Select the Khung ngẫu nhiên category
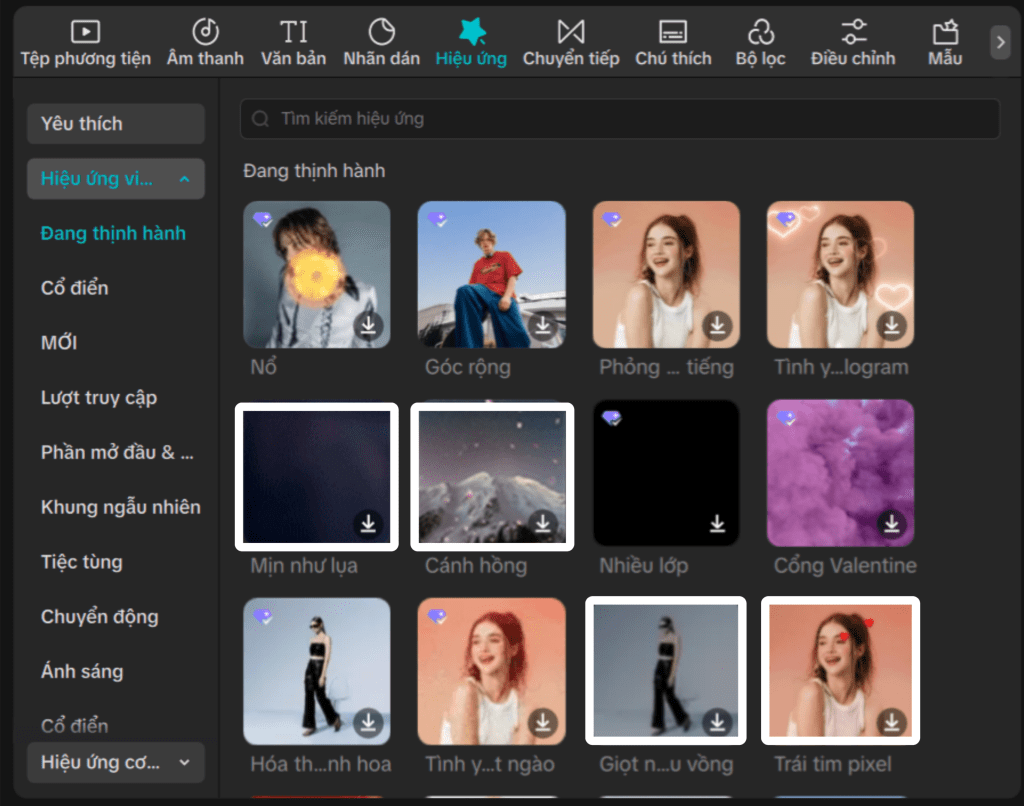This screenshot has width=1024, height=806. [121, 507]
